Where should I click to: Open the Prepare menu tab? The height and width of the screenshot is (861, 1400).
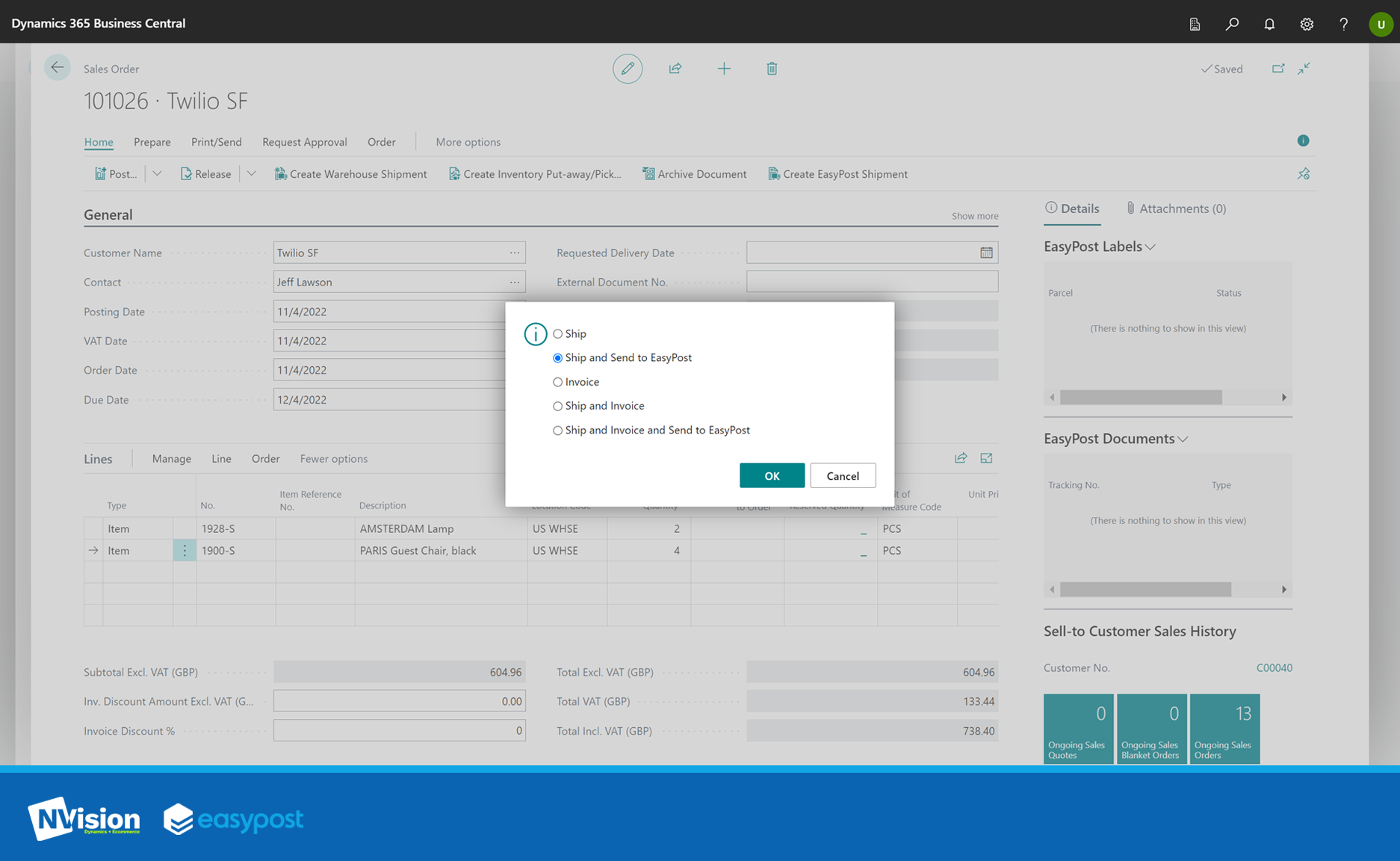152,142
